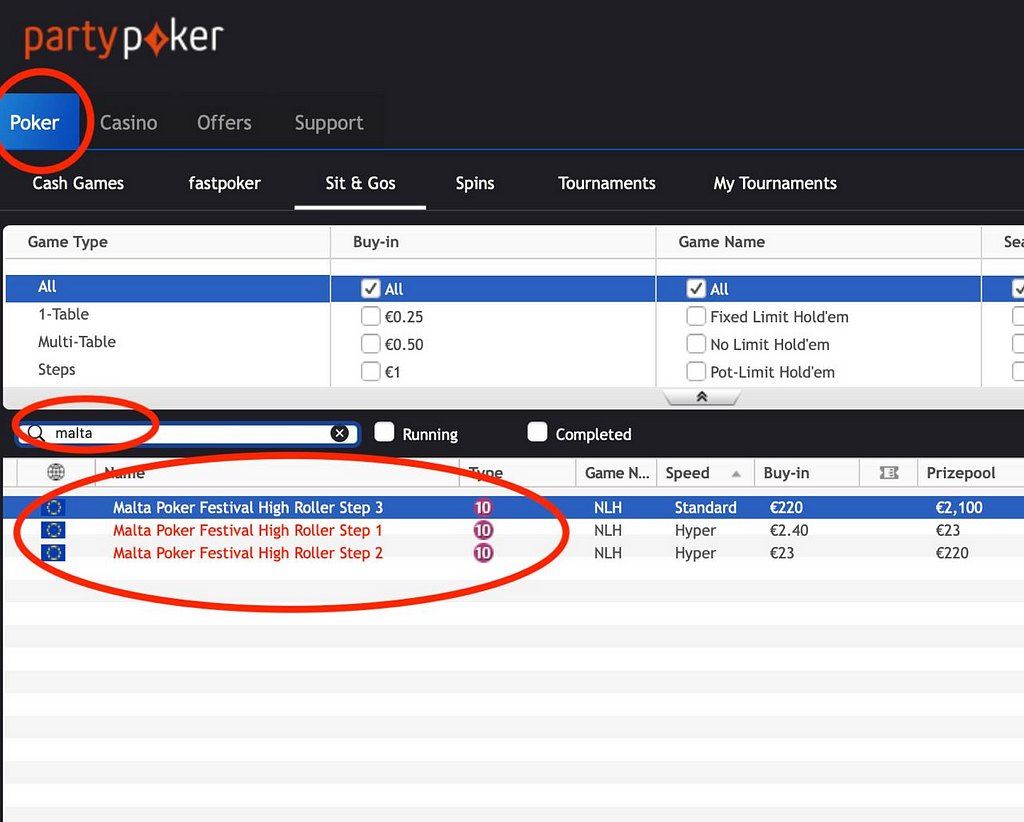This screenshot has height=822, width=1024.
Task: Click the search magnifier icon
Action: 37,433
